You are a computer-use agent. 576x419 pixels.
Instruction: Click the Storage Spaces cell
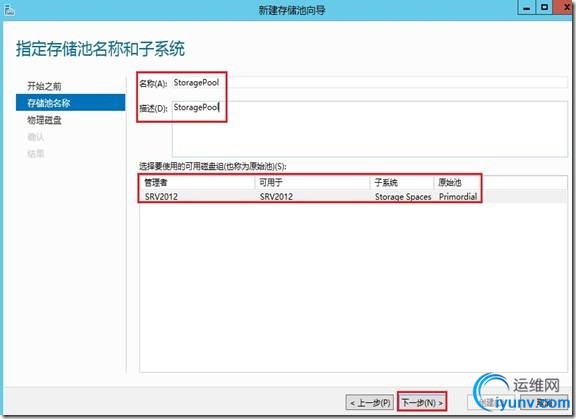click(403, 196)
